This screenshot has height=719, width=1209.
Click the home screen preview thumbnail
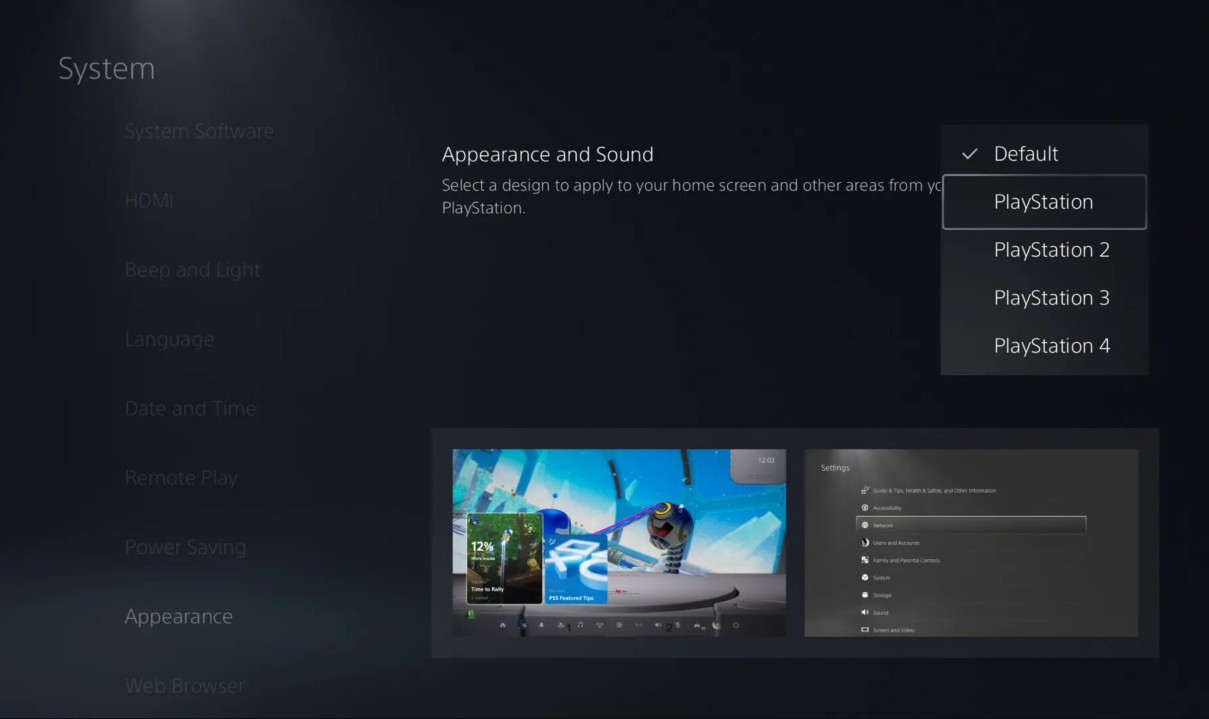coord(619,543)
